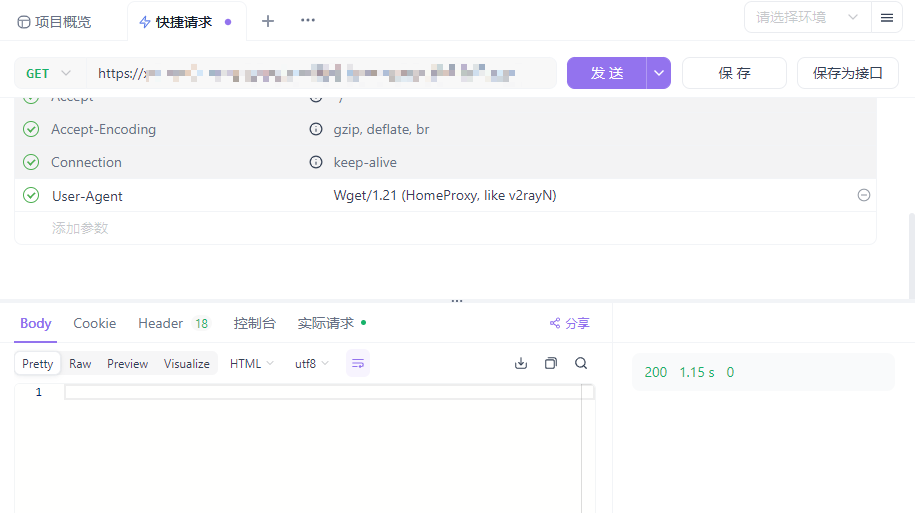Viewport: 915px width, 513px height.
Task: Open the three-dots tab options
Action: pyautogui.click(x=308, y=21)
